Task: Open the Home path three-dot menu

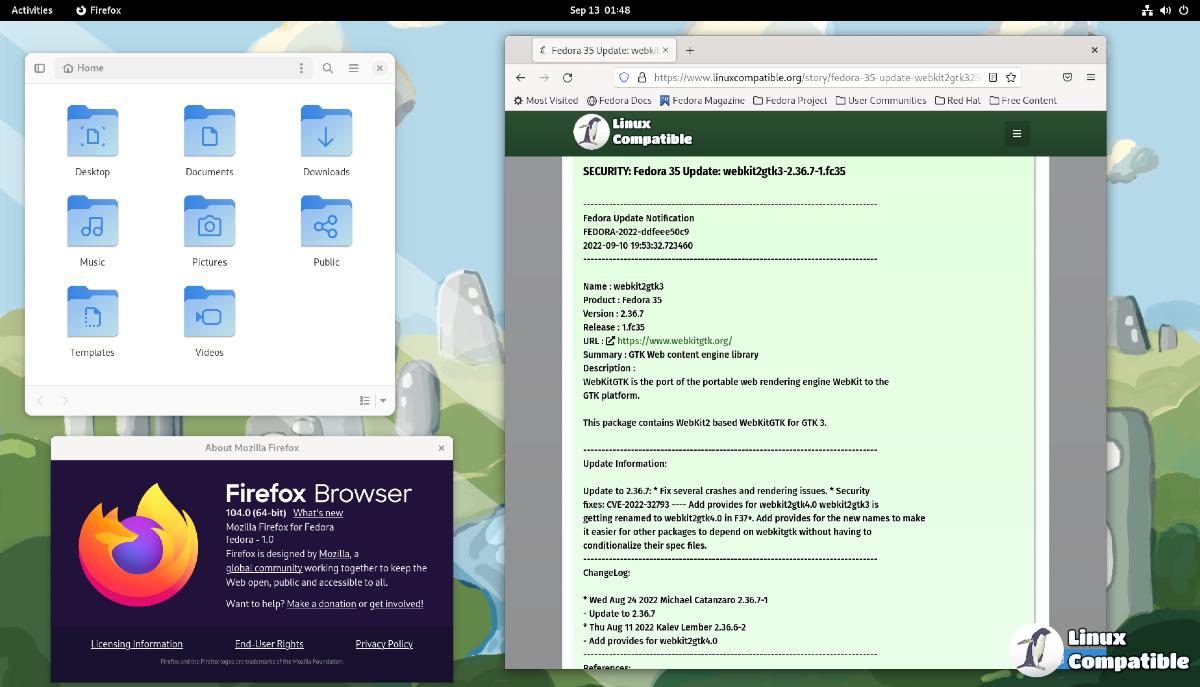Action: point(301,68)
